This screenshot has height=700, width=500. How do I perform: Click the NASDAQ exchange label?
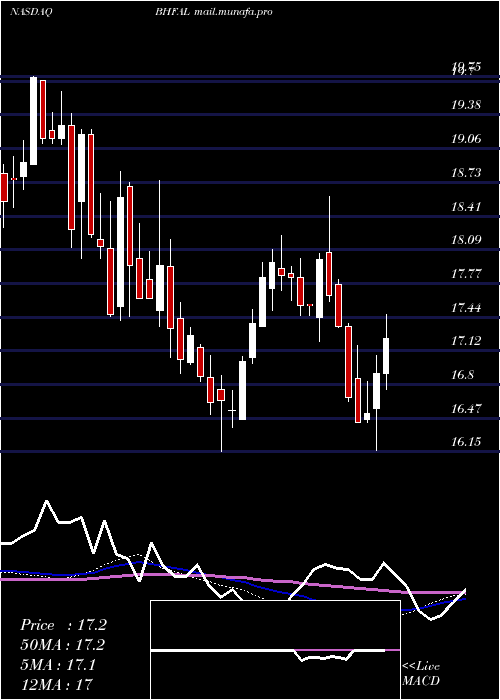click(31, 12)
